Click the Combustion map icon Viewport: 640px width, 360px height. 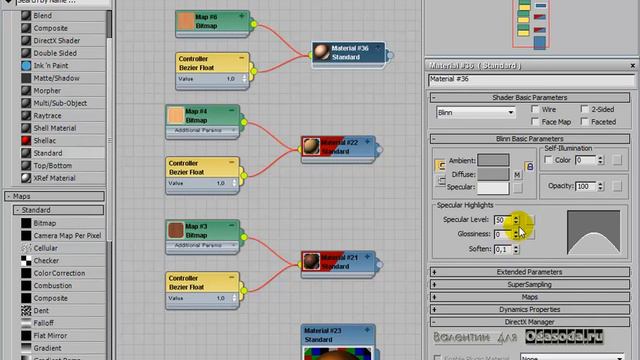pos(26,285)
